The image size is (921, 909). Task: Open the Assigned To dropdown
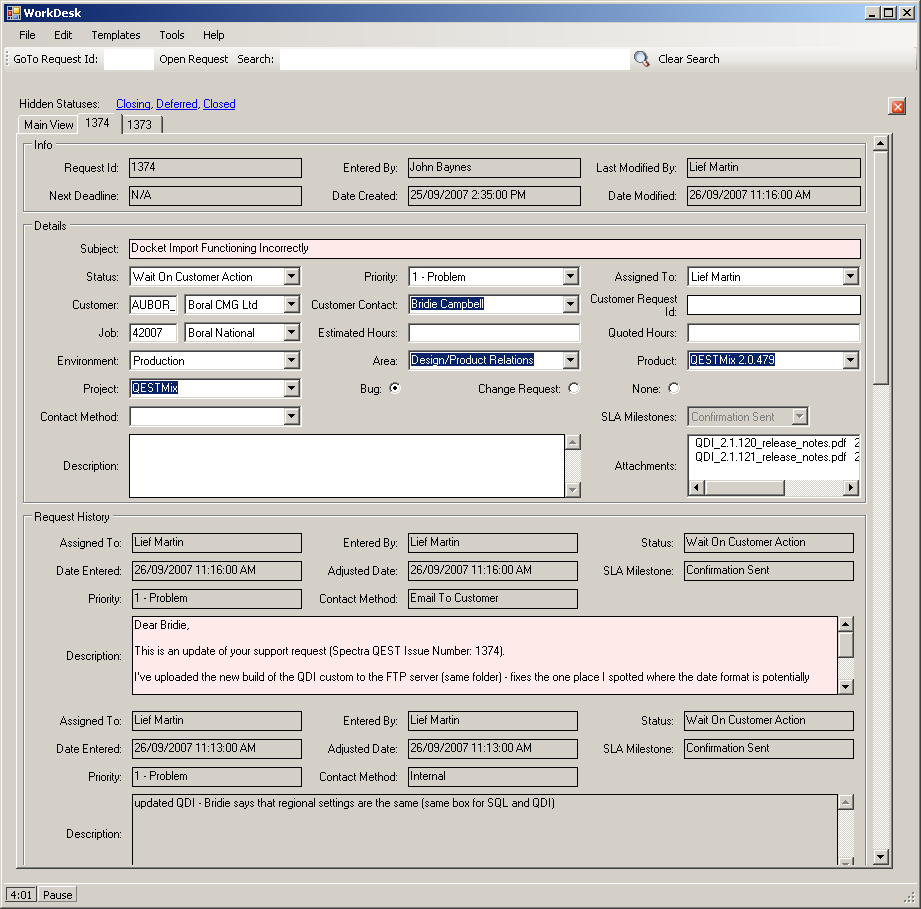[x=850, y=277]
